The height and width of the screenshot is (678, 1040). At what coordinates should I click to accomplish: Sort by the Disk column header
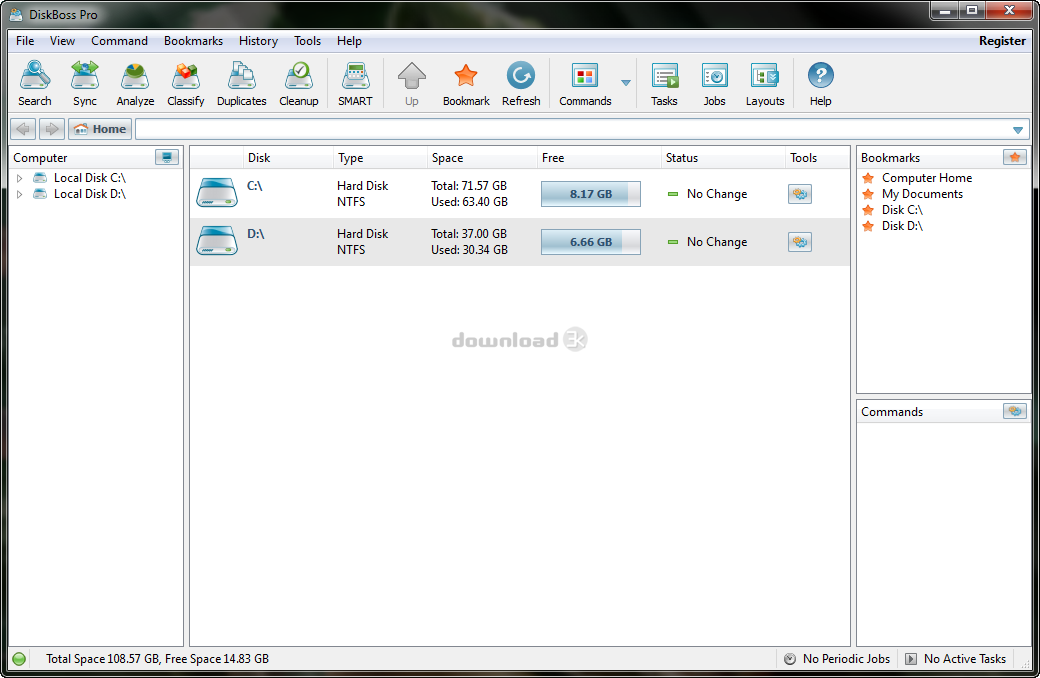(288, 158)
